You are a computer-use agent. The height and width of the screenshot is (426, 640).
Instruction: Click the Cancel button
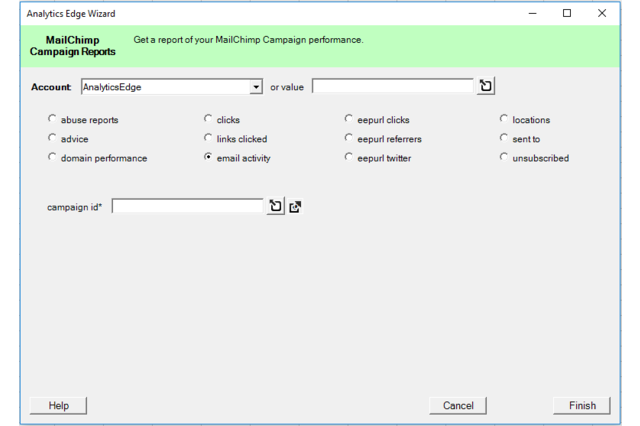(x=458, y=406)
